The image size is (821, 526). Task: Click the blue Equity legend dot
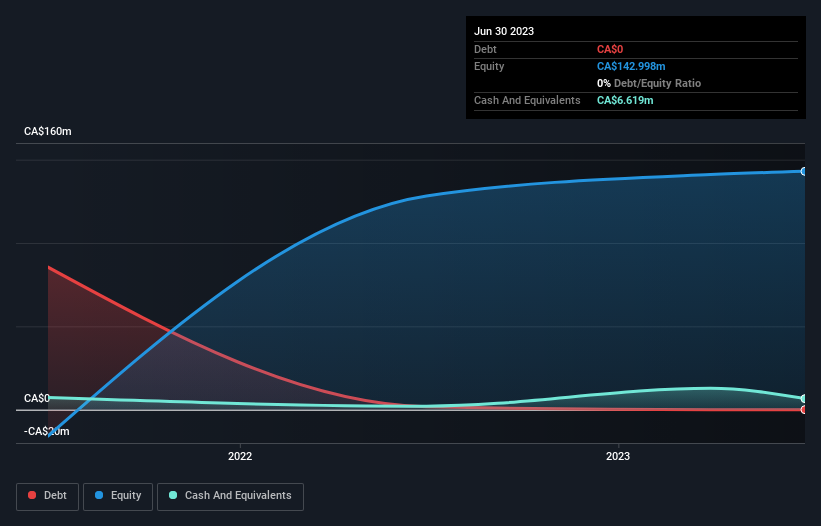pyautogui.click(x=99, y=495)
